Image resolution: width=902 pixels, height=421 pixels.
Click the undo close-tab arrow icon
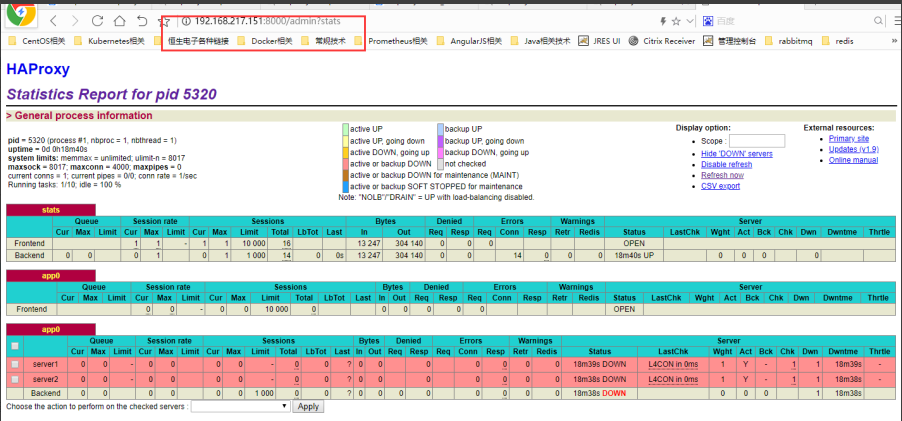coord(142,21)
